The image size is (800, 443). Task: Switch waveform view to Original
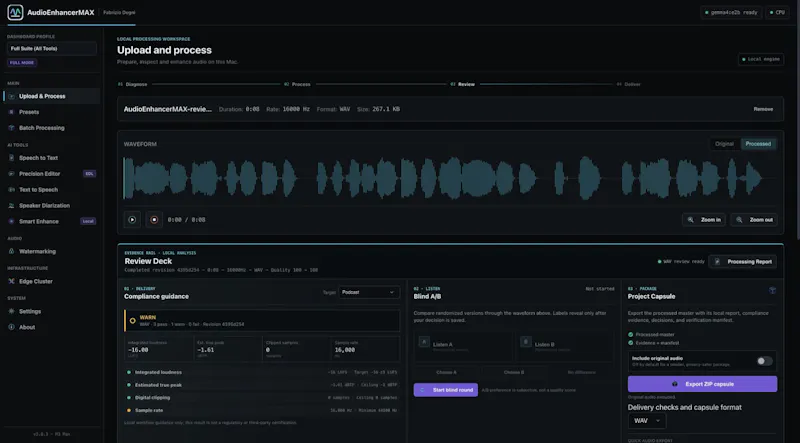(724, 144)
